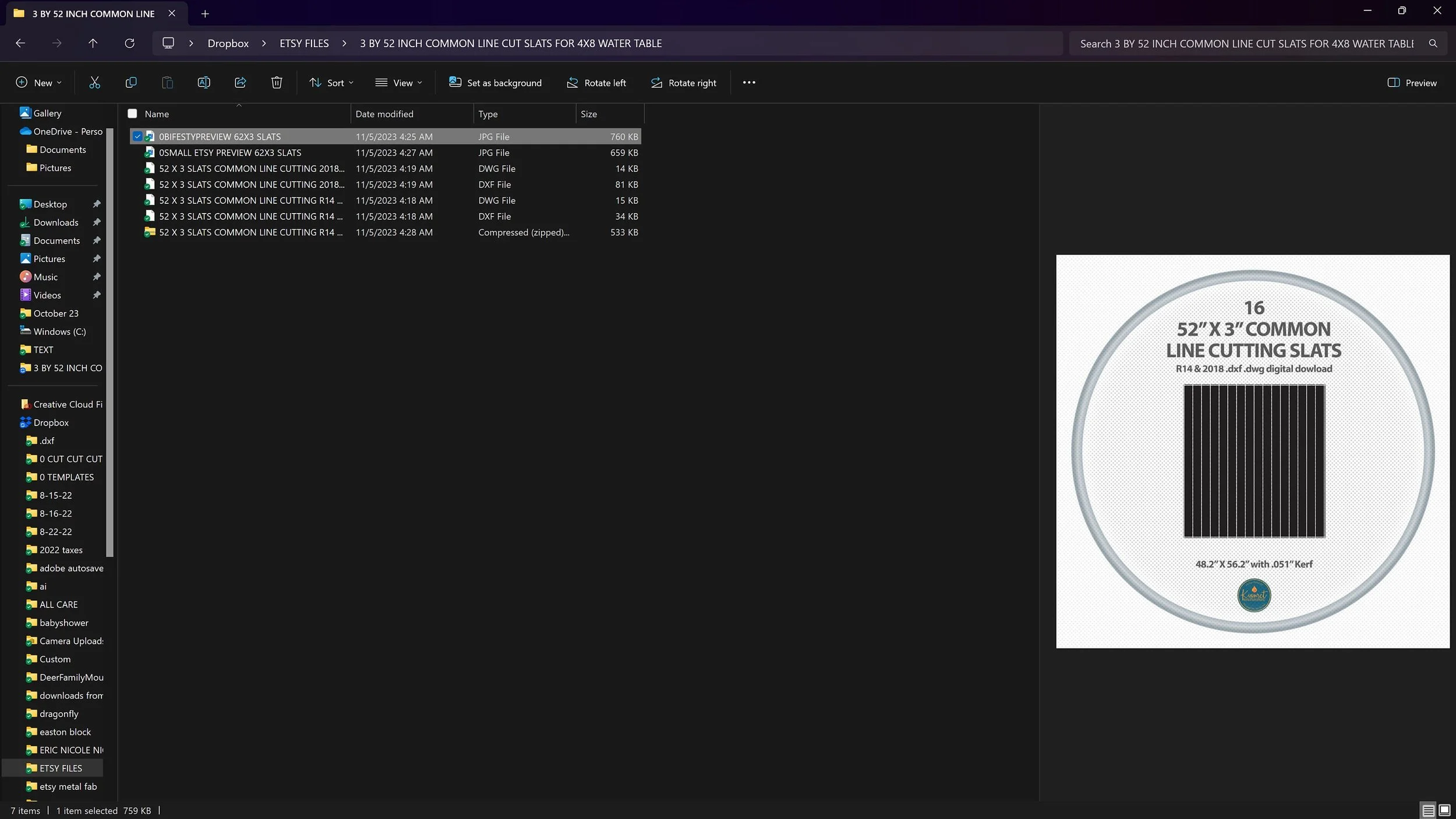Toggle the Preview pane button
Viewport: 1456px width, 819px height.
click(x=1412, y=83)
